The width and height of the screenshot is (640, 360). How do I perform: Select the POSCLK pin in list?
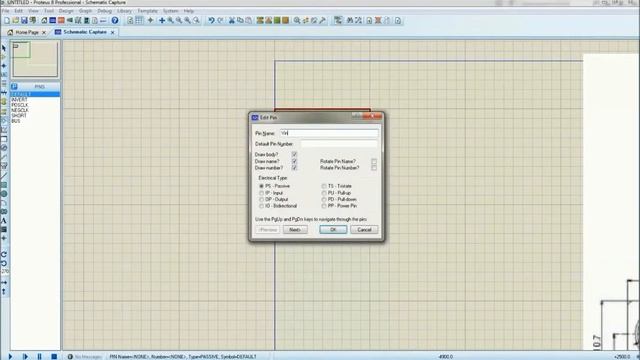click(x=20, y=105)
